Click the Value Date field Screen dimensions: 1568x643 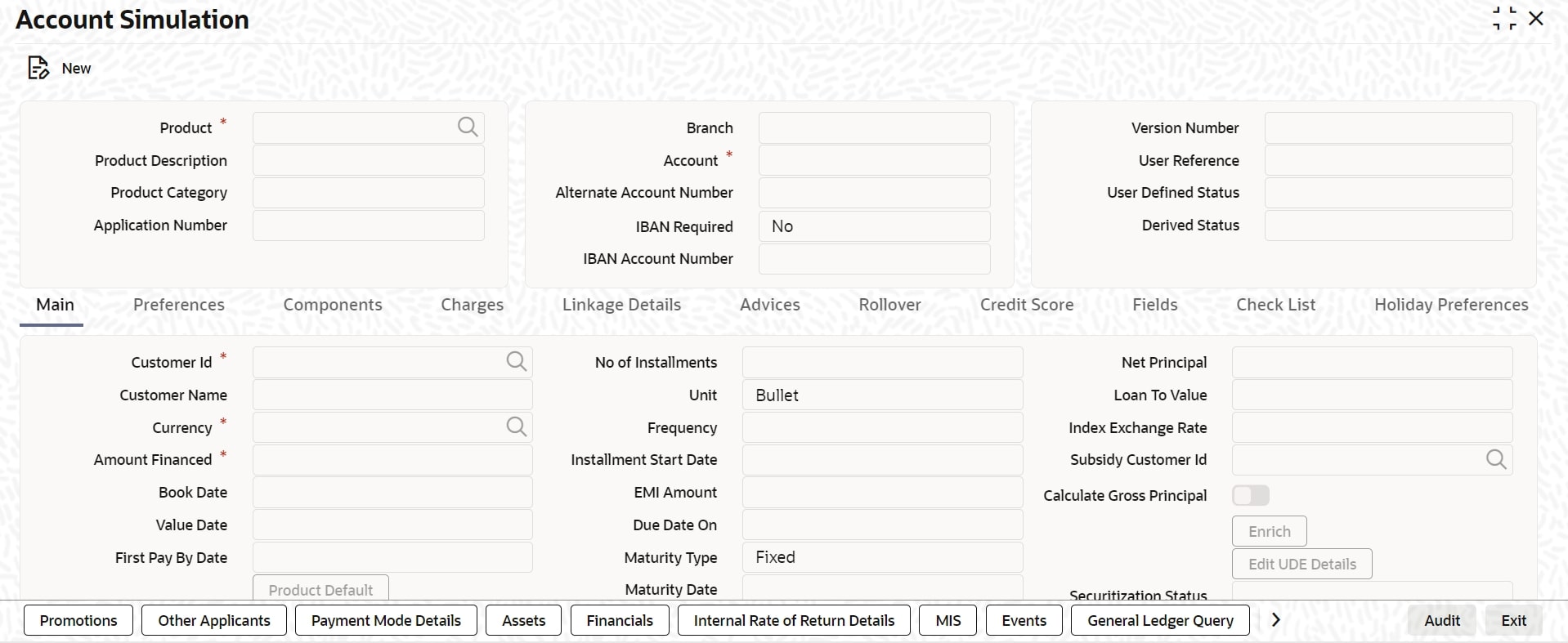(x=392, y=525)
